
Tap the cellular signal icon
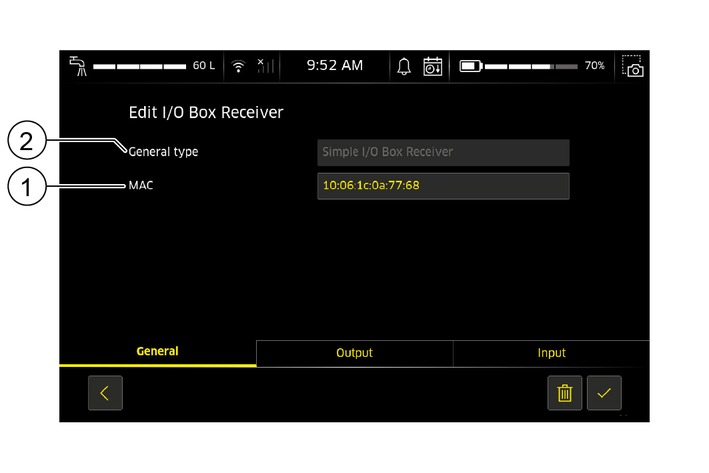[264, 66]
